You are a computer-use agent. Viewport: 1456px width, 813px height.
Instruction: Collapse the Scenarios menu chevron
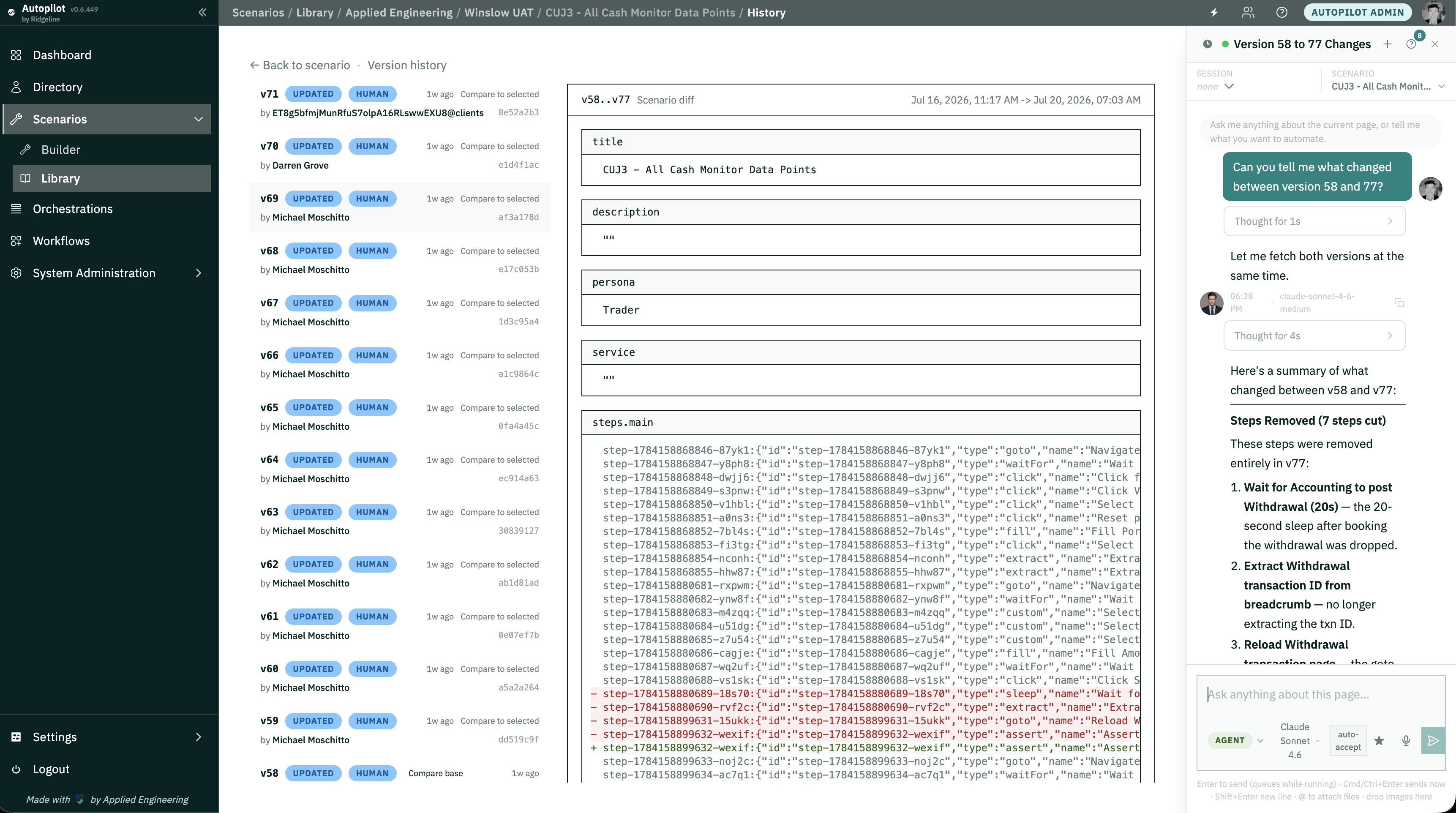pos(199,119)
